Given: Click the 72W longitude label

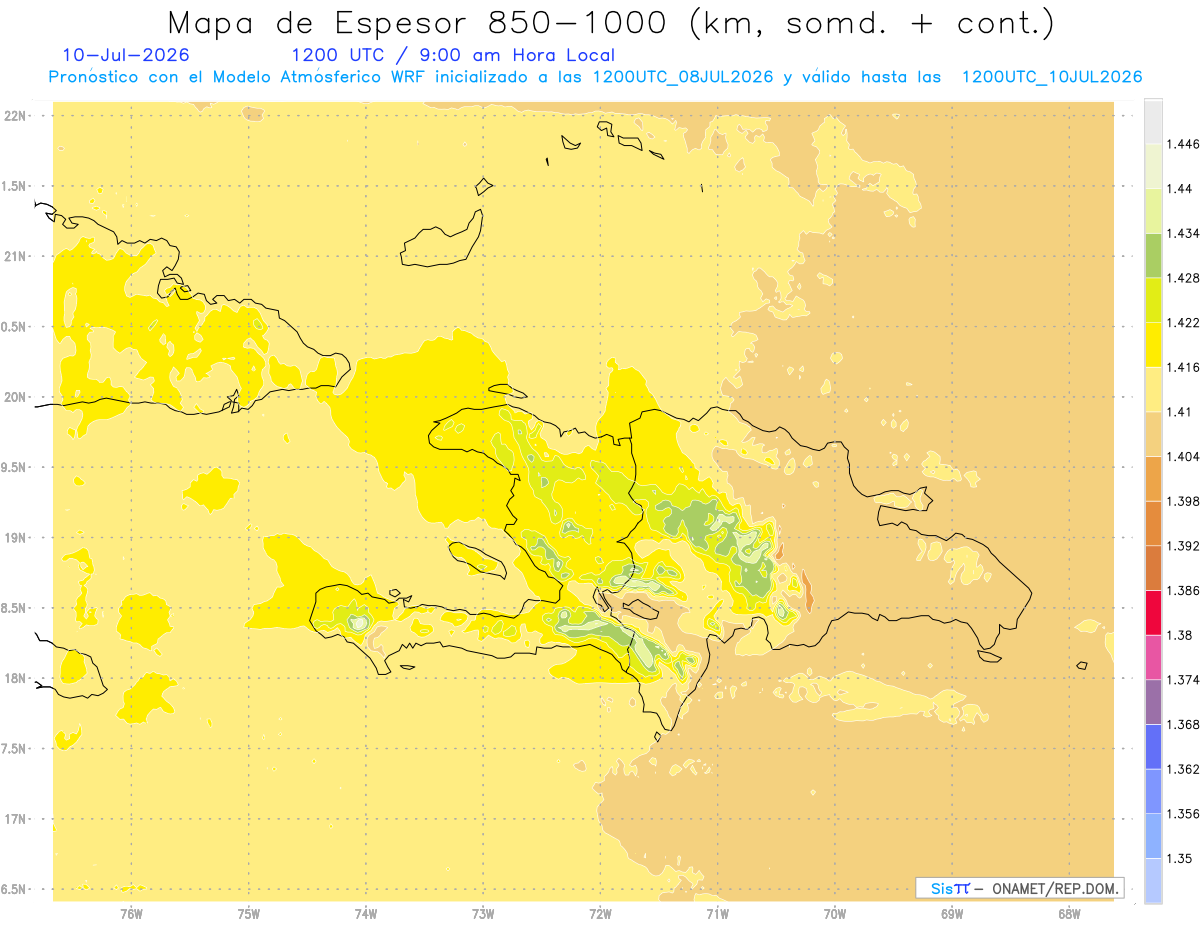Looking at the screenshot, I should coord(600,913).
